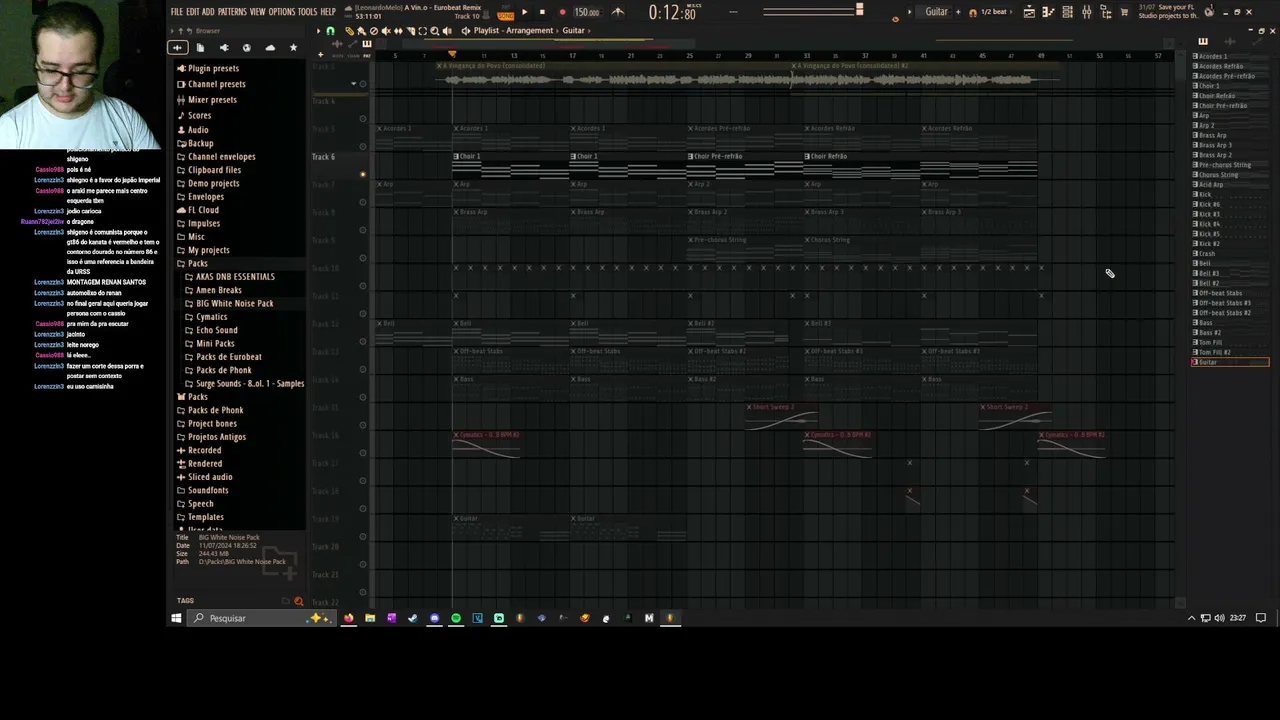
Task: Select the Select tool in playlist toolbar
Action: pyautogui.click(x=422, y=31)
